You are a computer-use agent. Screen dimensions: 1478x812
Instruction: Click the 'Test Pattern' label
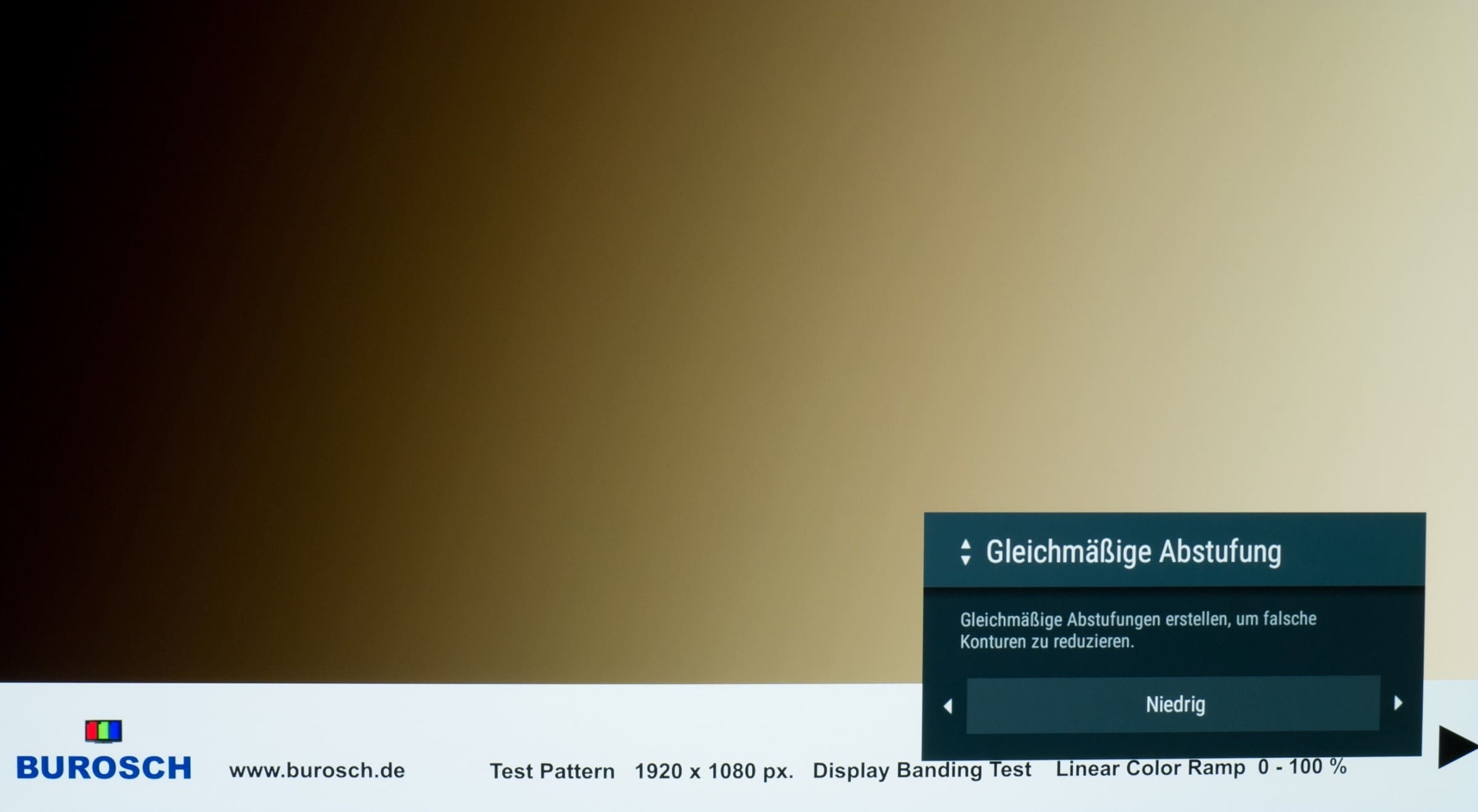[x=552, y=771]
